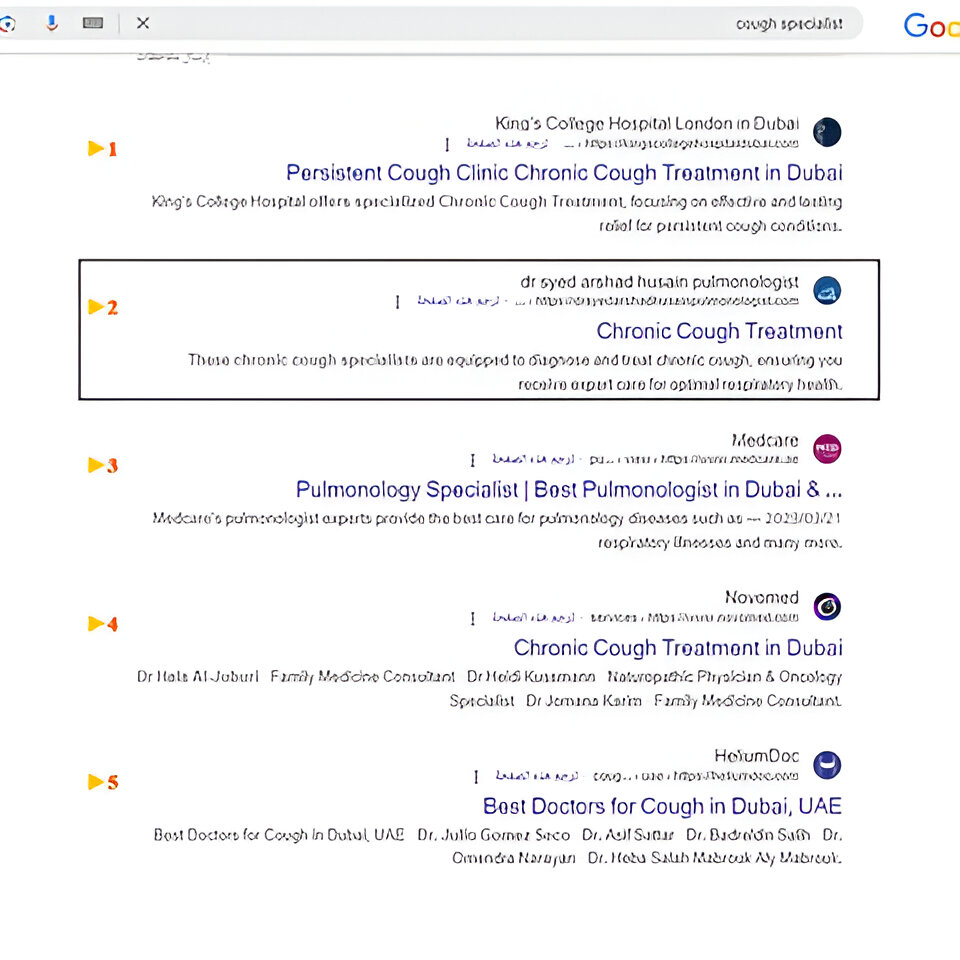Click the Novomed site favicon

[827, 607]
